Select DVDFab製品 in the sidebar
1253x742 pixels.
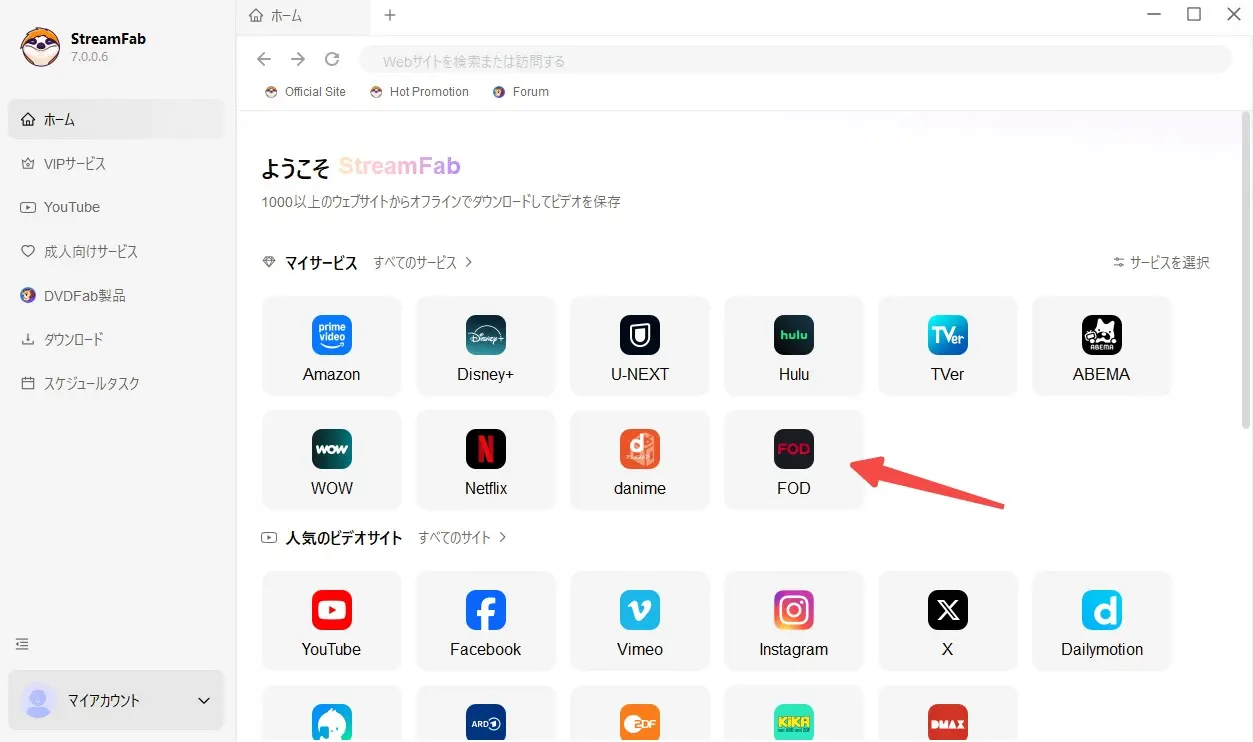[116, 295]
